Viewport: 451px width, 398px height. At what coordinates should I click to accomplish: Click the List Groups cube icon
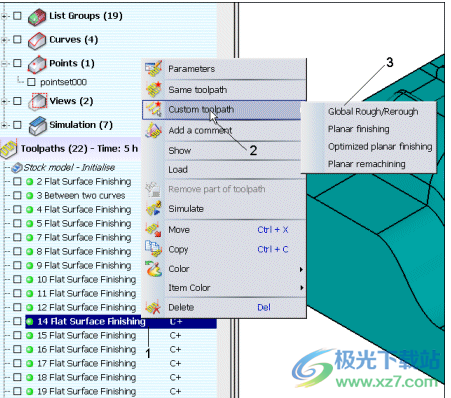[37, 16]
